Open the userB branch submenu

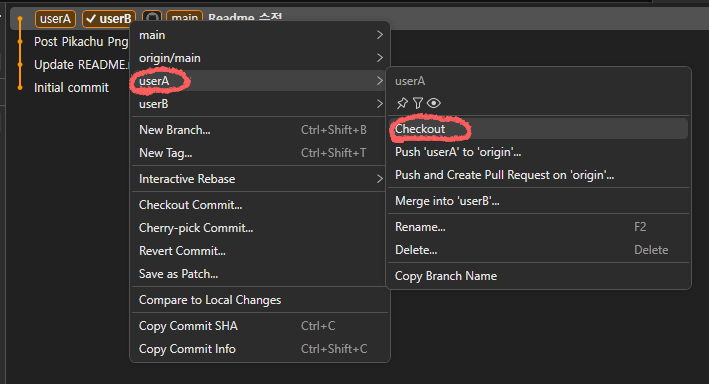click(x=260, y=104)
